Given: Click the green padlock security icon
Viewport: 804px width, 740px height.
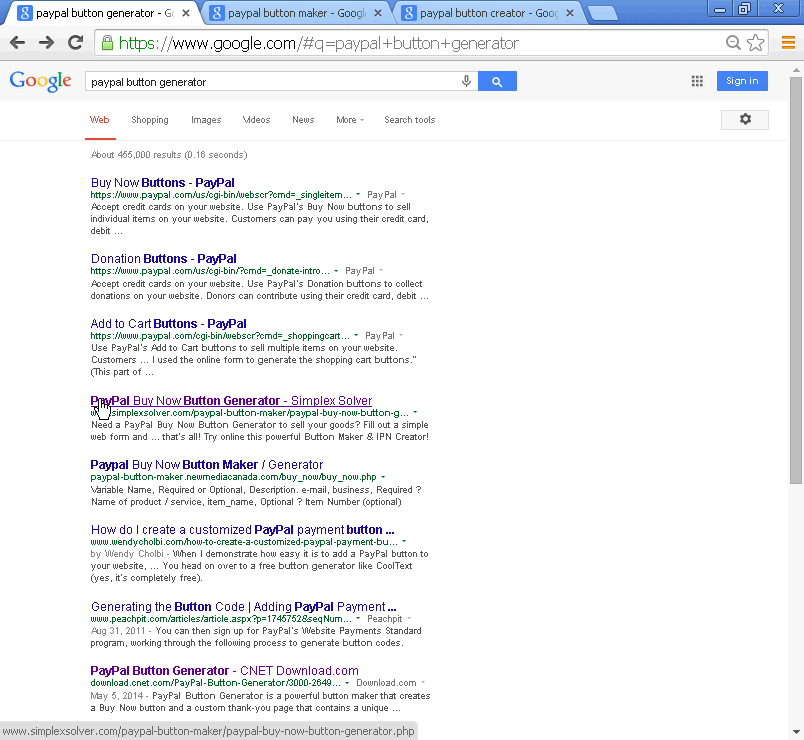Looking at the screenshot, I should coord(107,43).
